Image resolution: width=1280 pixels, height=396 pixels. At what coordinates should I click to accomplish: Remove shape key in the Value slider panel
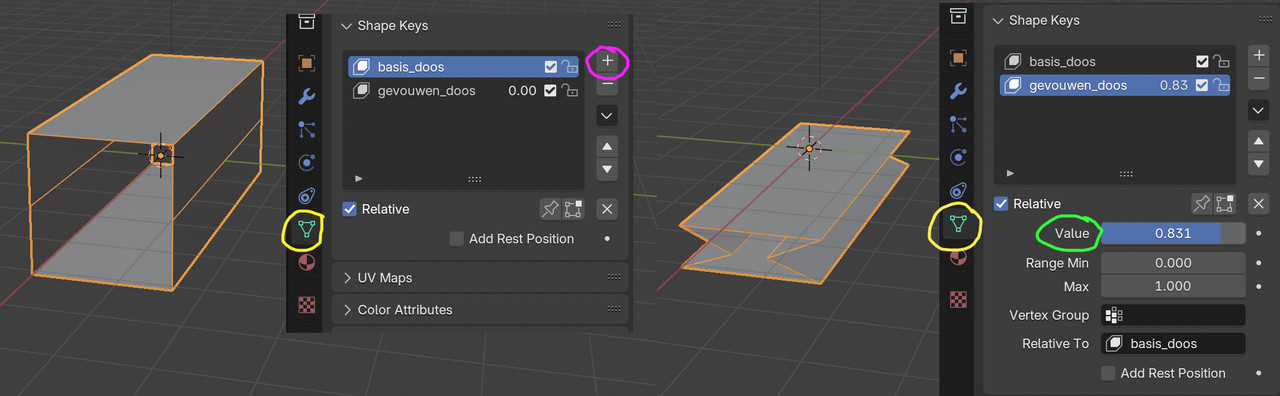click(x=1259, y=79)
